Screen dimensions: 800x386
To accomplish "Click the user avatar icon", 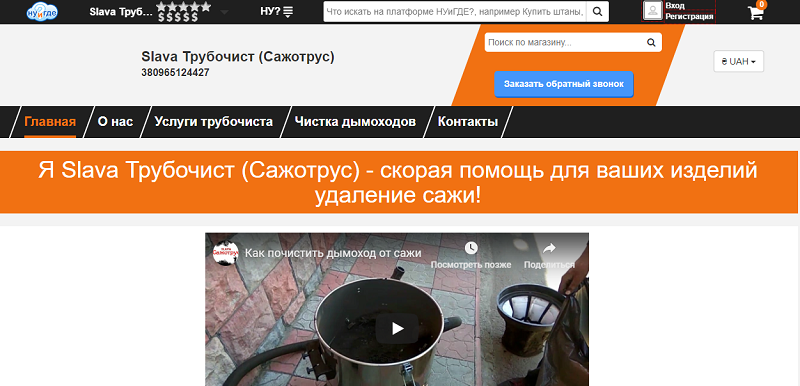I will (653, 11).
